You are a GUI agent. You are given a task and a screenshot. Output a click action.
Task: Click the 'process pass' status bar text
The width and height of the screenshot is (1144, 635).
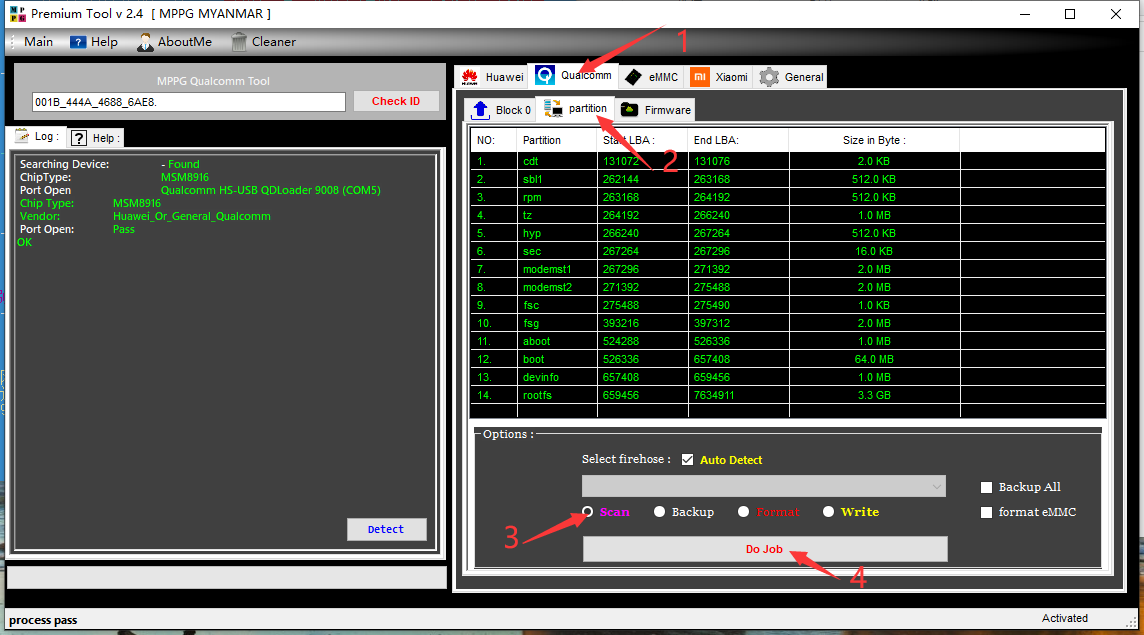[43, 620]
